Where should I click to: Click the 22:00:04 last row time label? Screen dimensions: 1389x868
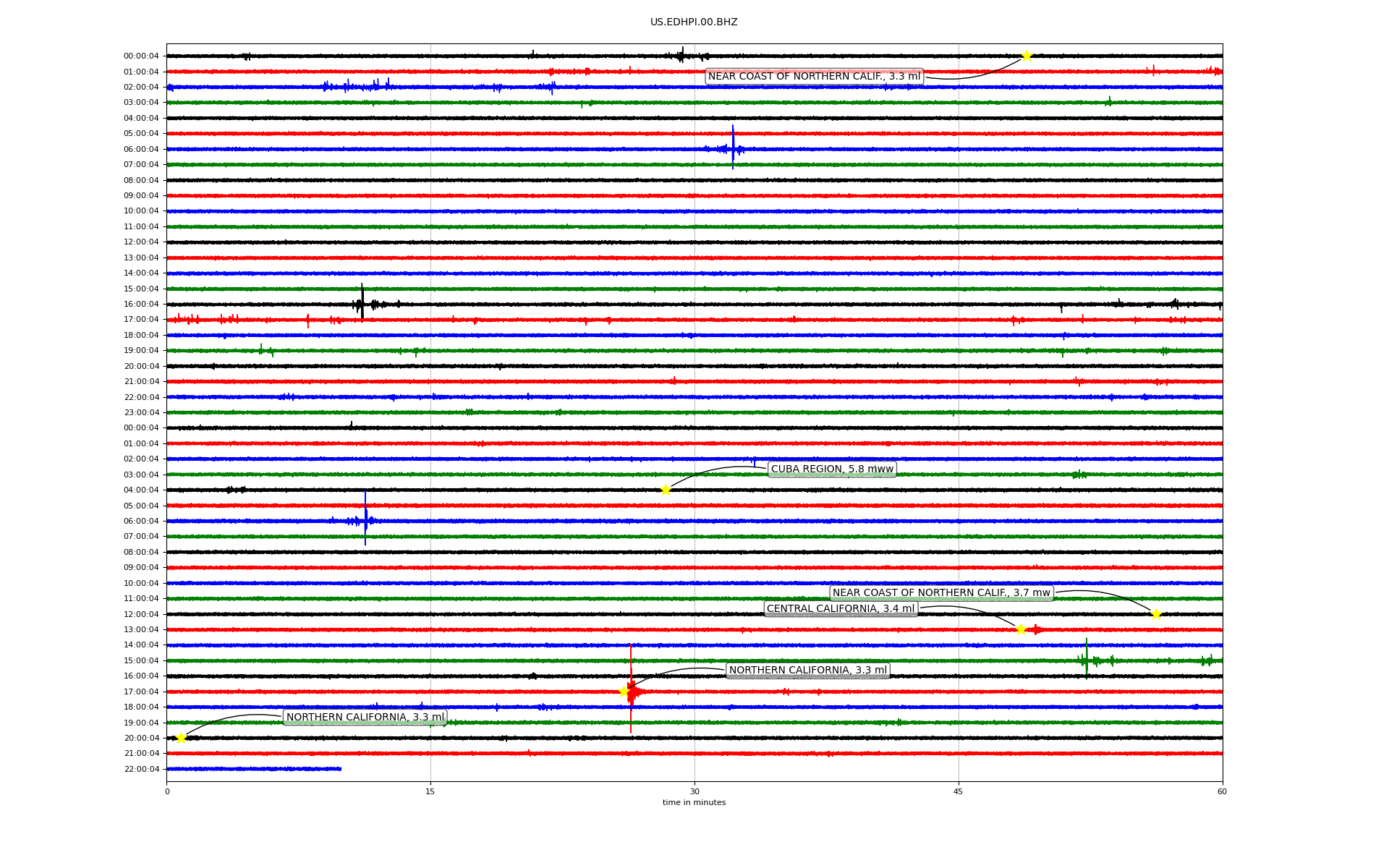[141, 769]
